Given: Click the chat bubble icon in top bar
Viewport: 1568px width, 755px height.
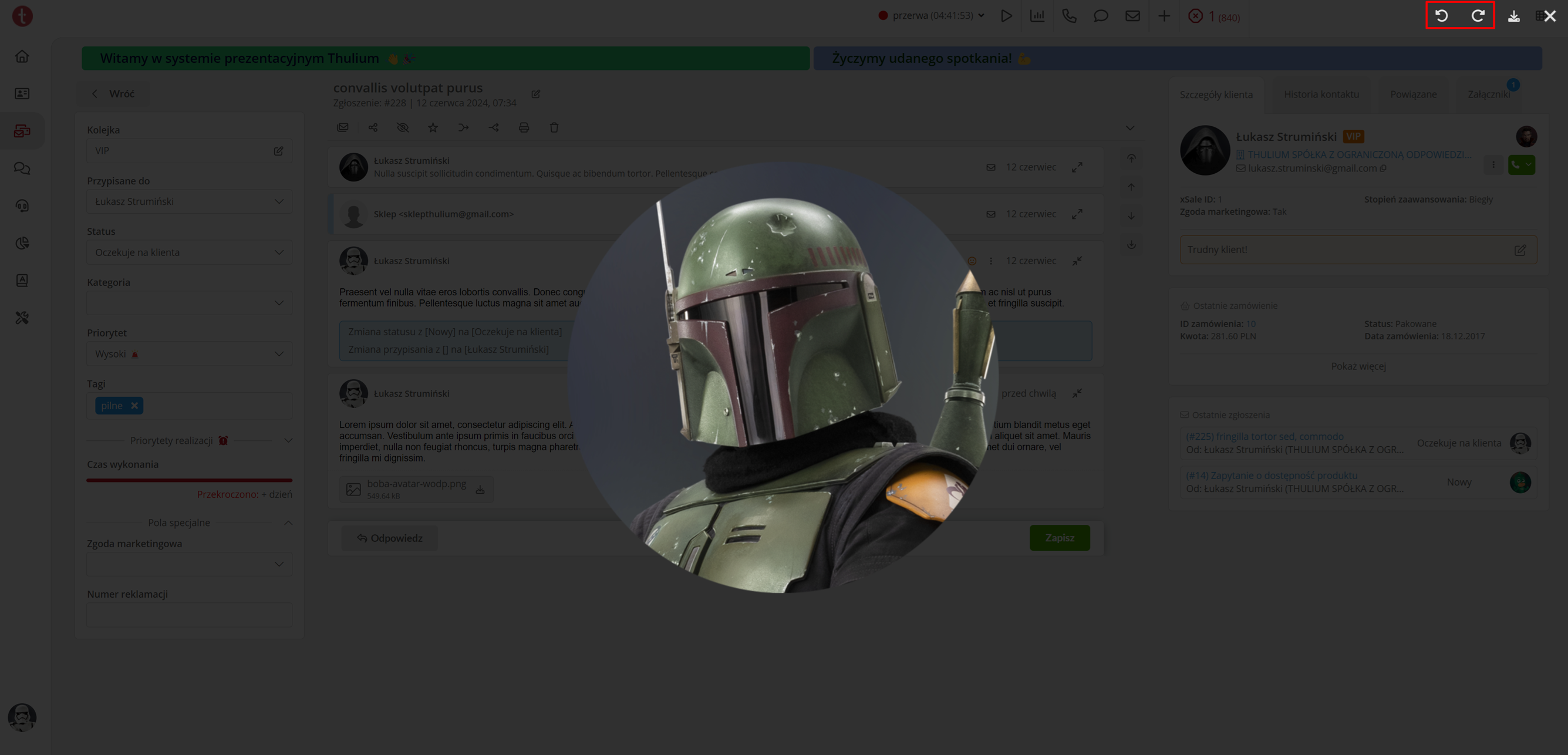Looking at the screenshot, I should (x=1101, y=16).
